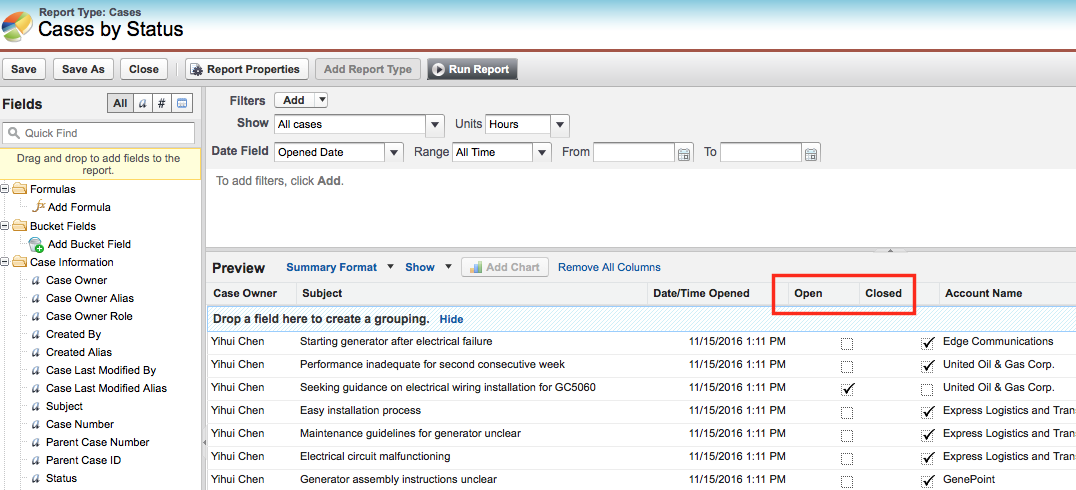The width and height of the screenshot is (1076, 490).
Task: Toggle Closed checkbox for Starting generator row
Action: [x=928, y=343]
